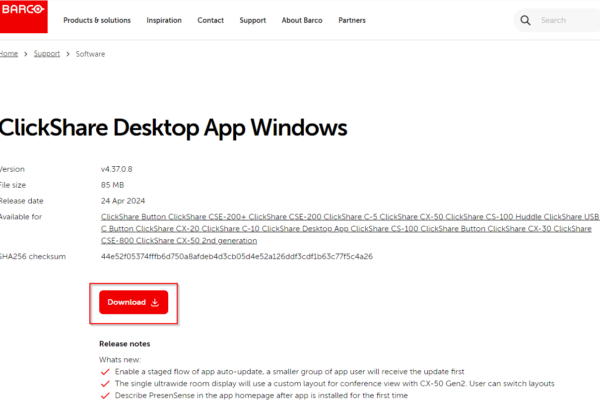Image resolution: width=600 pixels, height=403 pixels.
Task: Click the search magnifier icon
Action: (x=526, y=20)
